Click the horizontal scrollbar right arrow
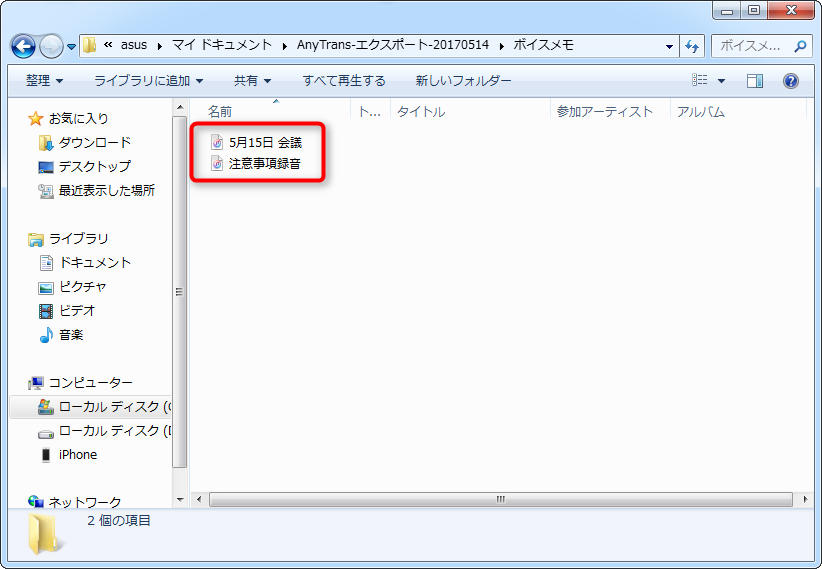This screenshot has width=822, height=569. point(805,499)
